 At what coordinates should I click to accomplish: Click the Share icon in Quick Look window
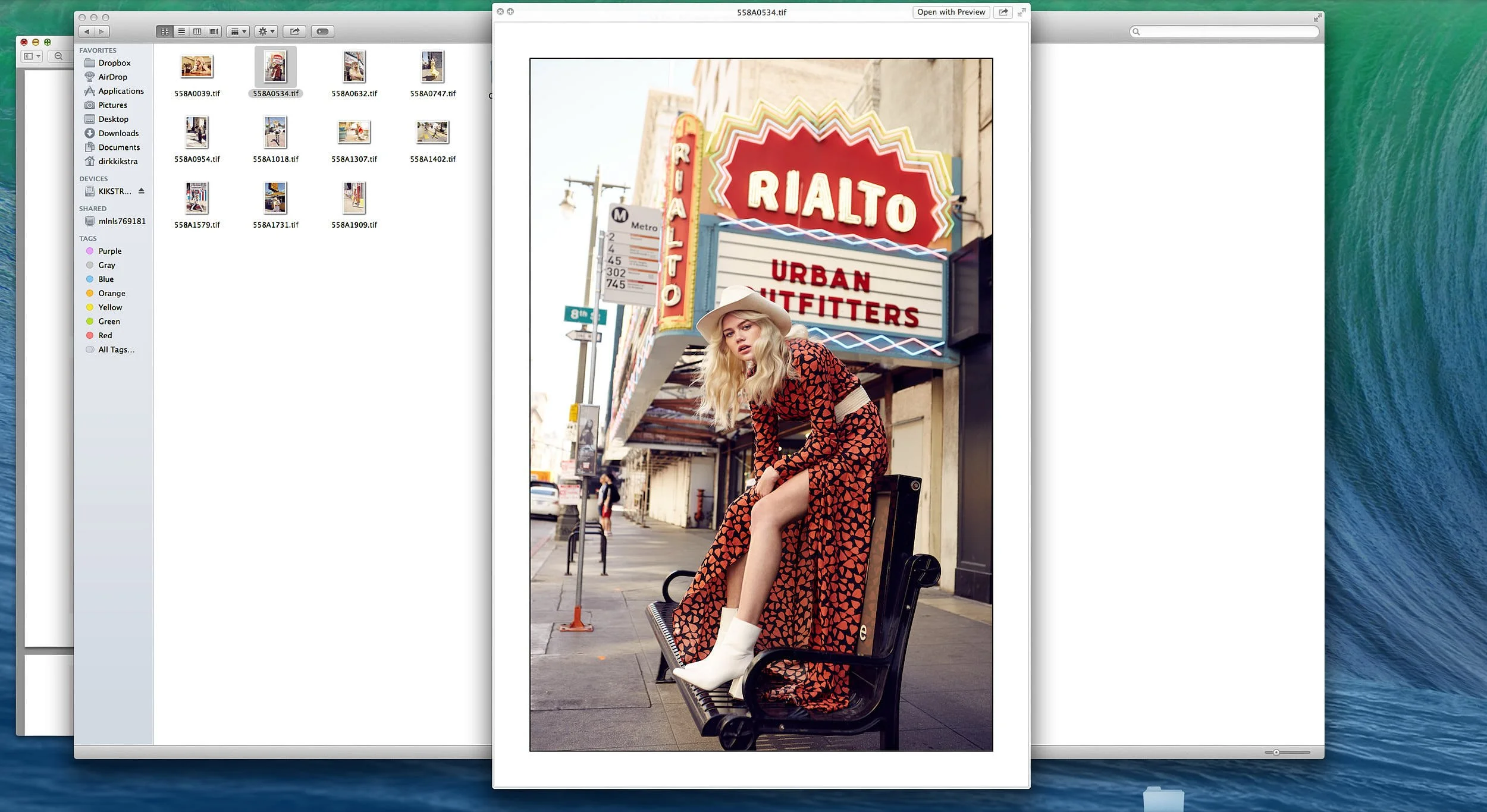[1003, 12]
